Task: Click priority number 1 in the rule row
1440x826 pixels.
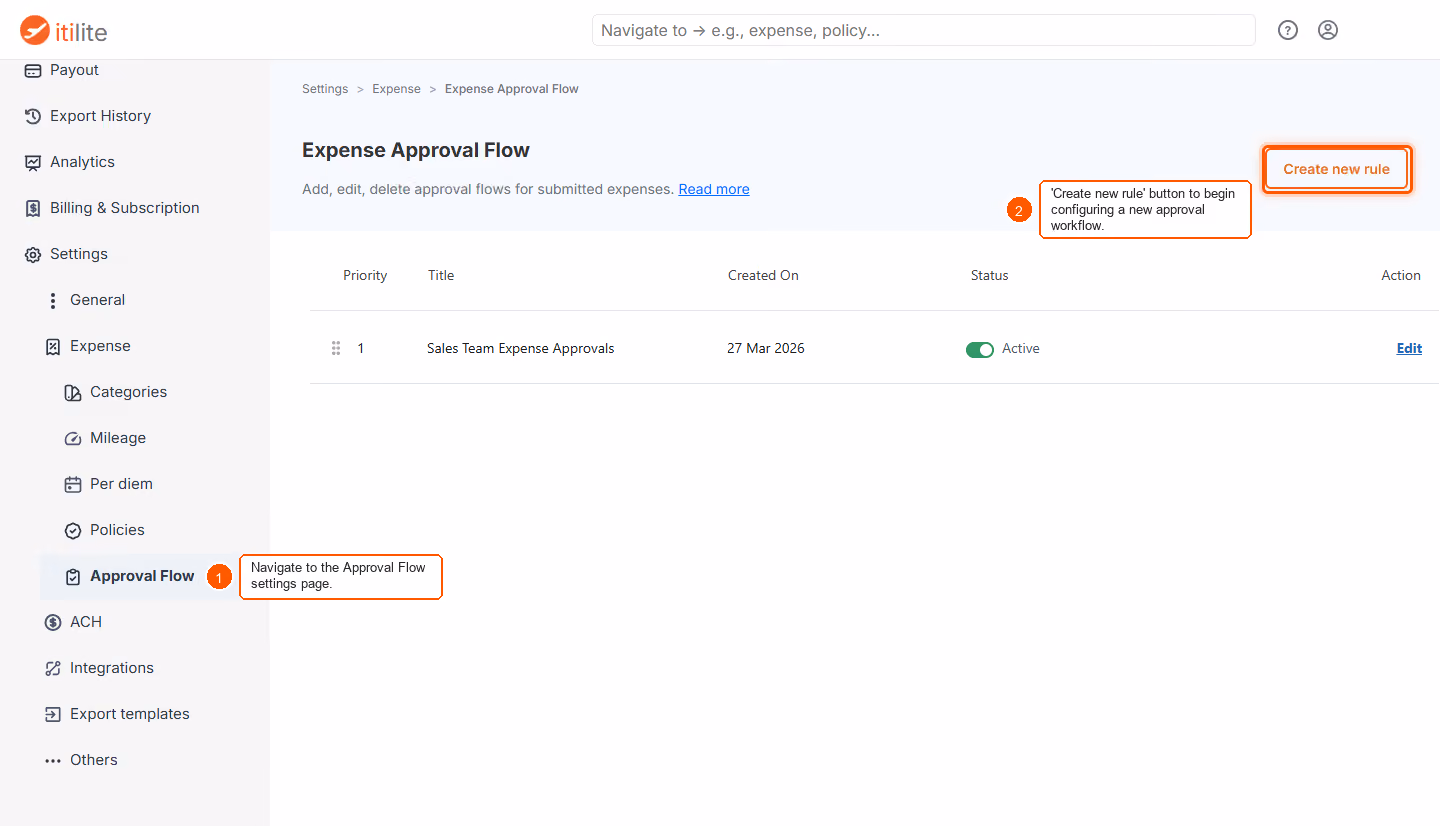Action: click(x=361, y=348)
